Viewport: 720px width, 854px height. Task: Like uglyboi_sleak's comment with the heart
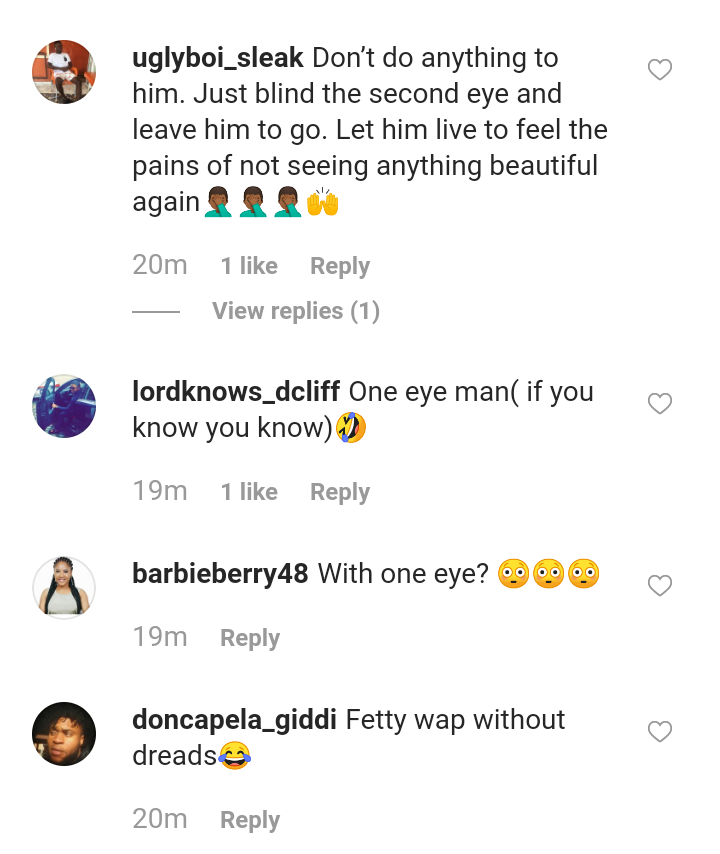(659, 70)
